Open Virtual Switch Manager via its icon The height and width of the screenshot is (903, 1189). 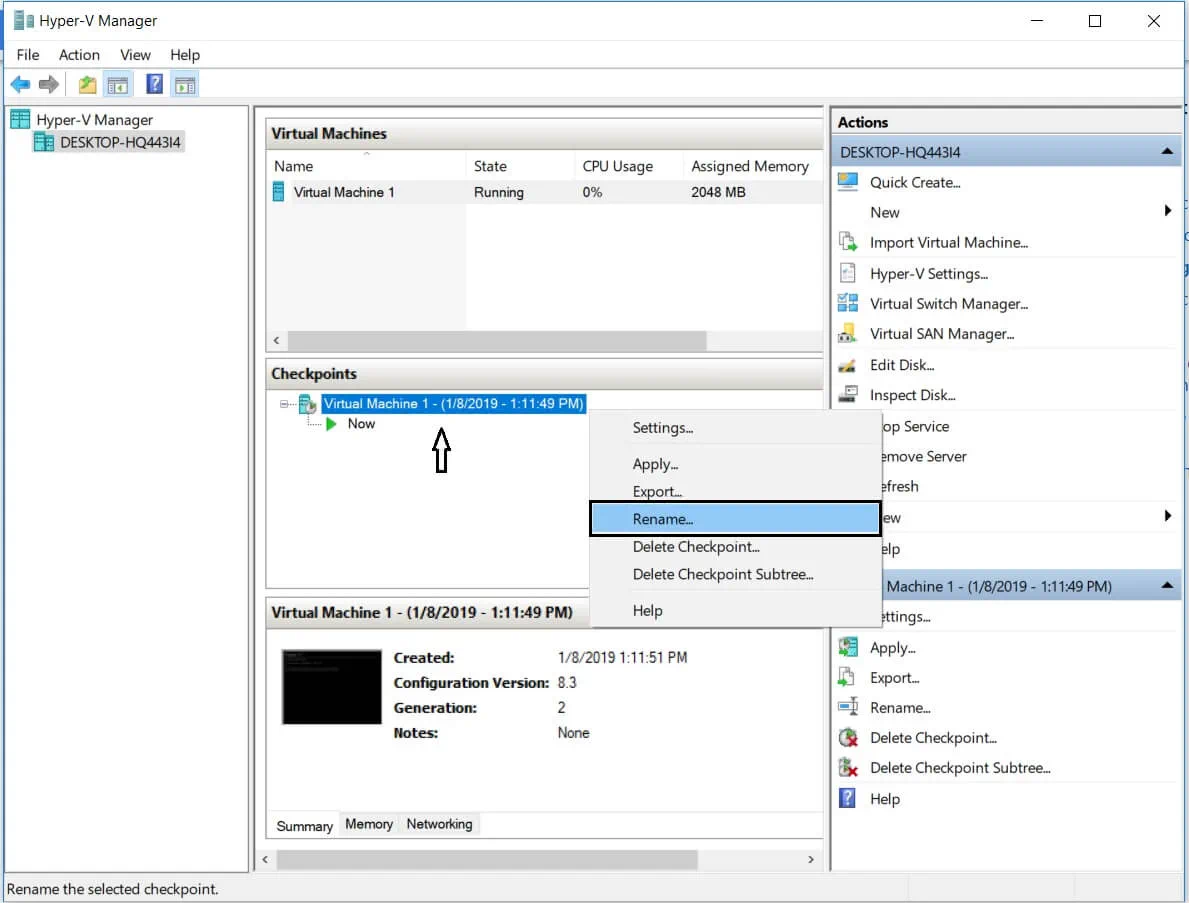tap(848, 304)
